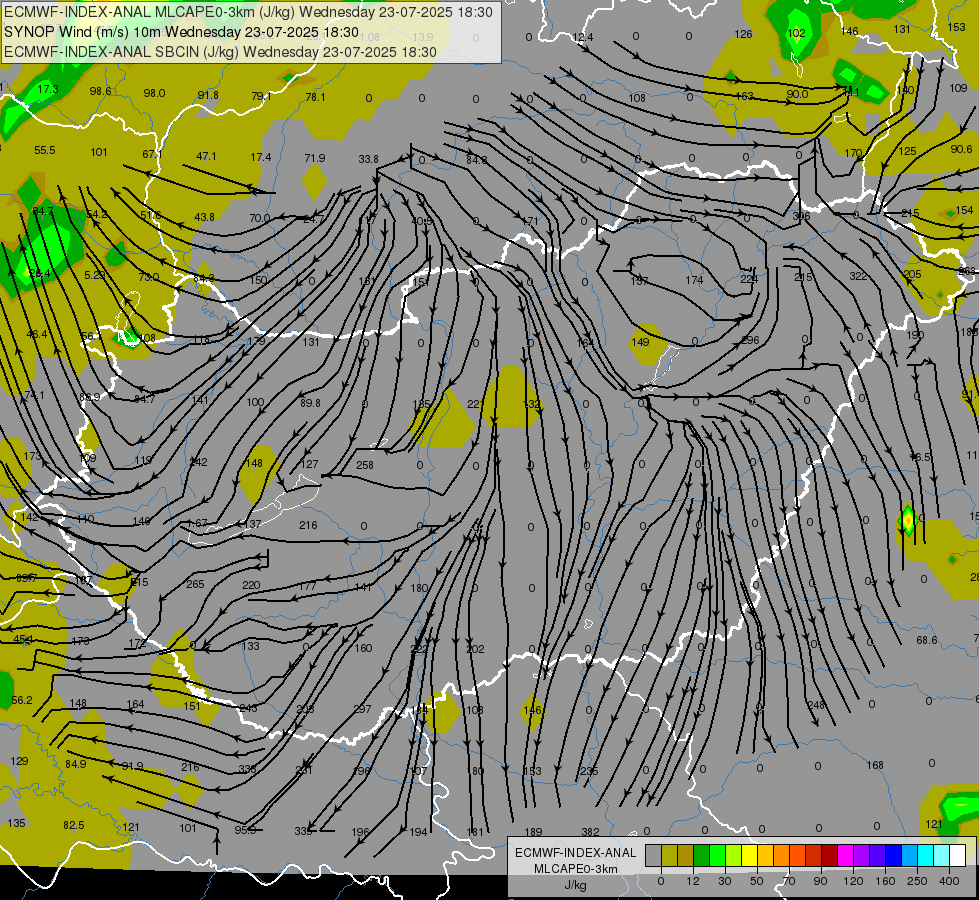Click the white swatch at the legend end
Viewport: 979px width, 900px height.
pos(957,856)
